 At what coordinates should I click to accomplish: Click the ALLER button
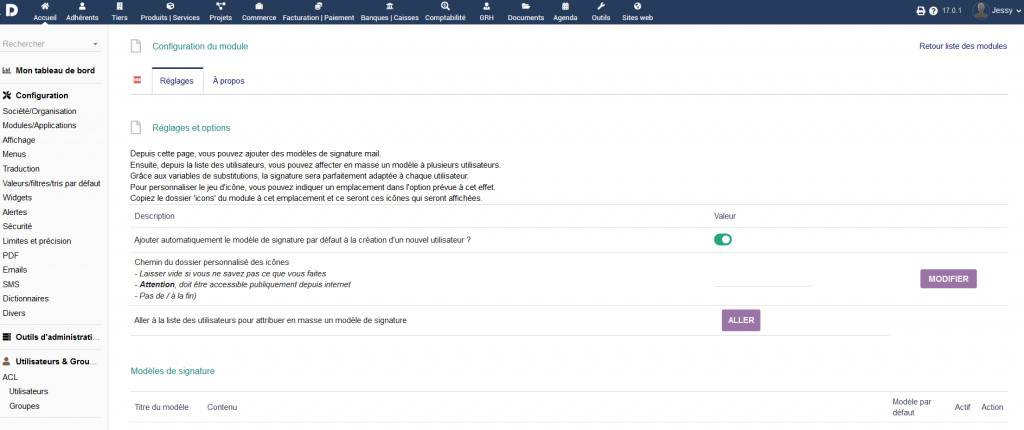pos(741,320)
